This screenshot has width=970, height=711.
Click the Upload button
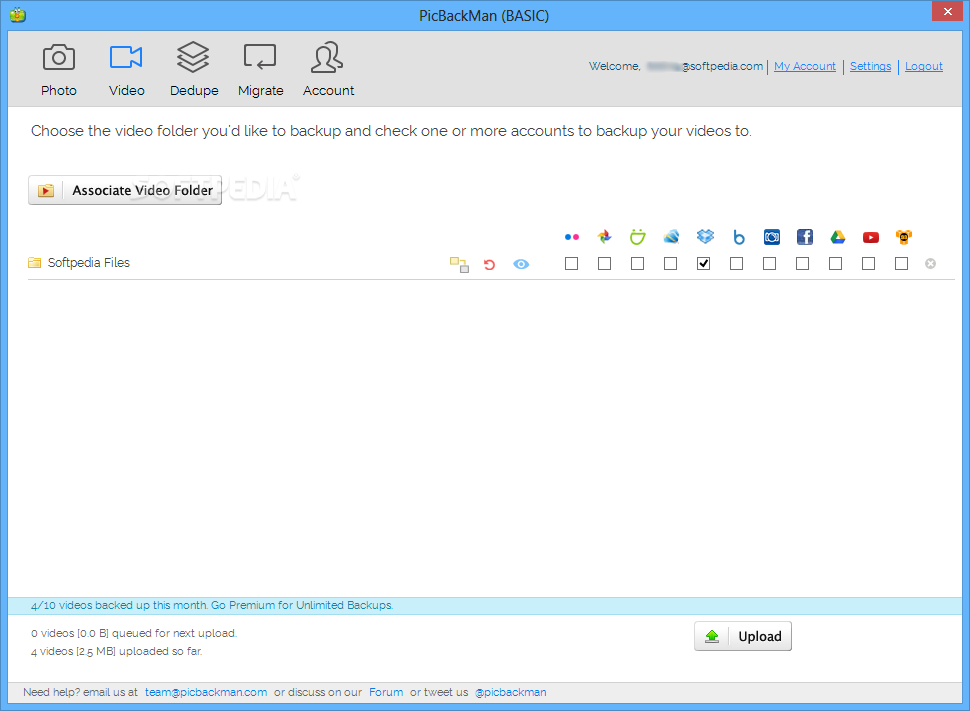(742, 636)
